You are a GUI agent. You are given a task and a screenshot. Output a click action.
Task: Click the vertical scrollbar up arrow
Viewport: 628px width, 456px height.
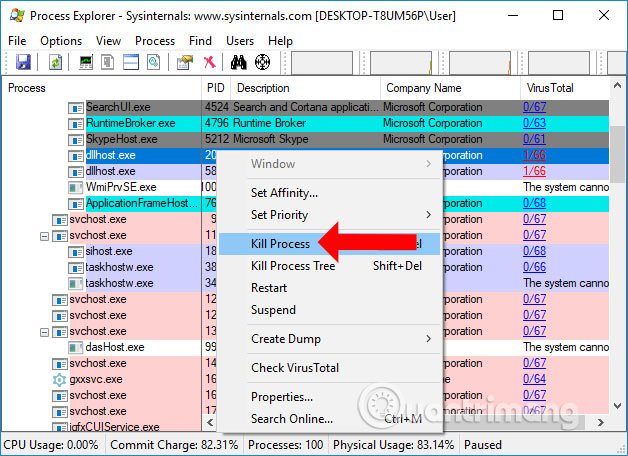pos(617,86)
